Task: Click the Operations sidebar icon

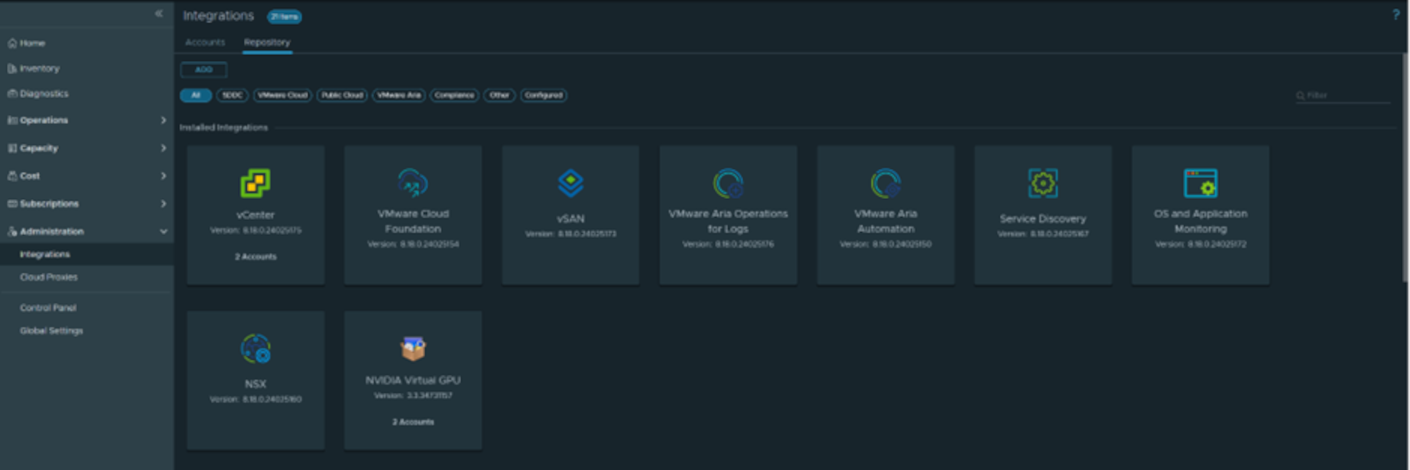Action: point(12,120)
